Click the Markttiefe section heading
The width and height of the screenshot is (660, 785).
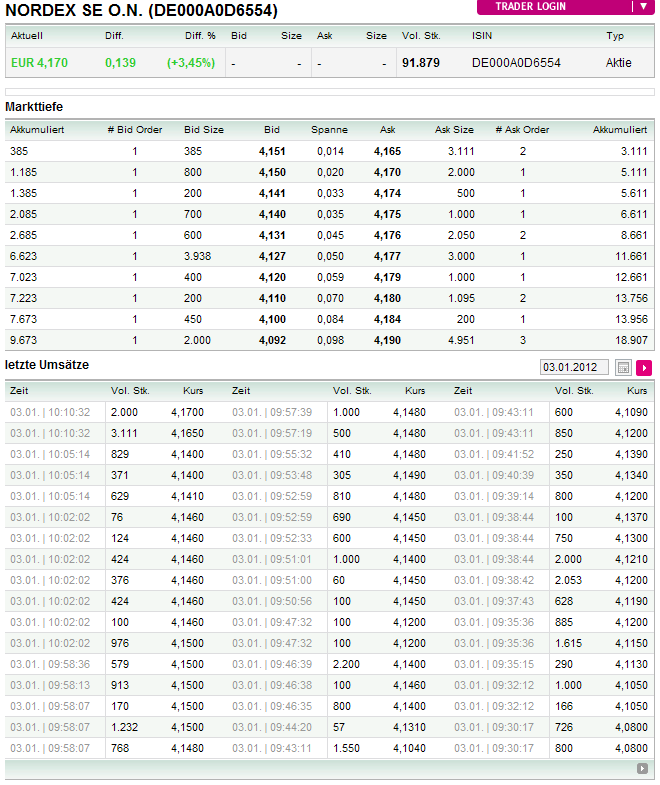35,106
